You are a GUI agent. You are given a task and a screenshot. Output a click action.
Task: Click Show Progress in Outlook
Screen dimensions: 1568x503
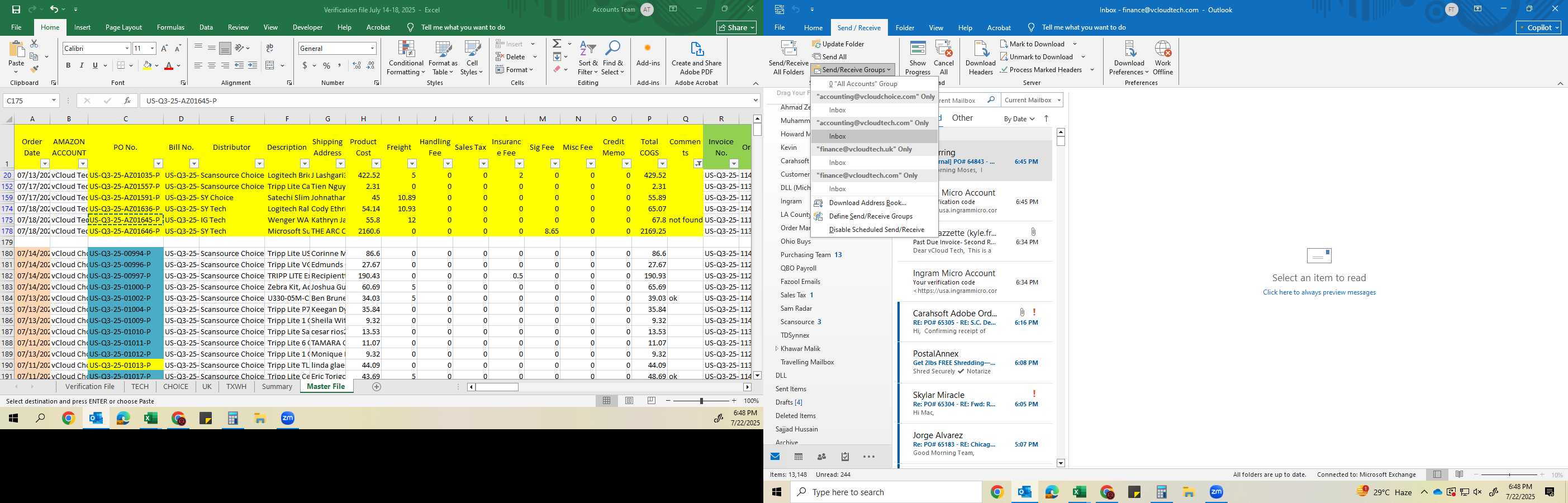click(918, 58)
